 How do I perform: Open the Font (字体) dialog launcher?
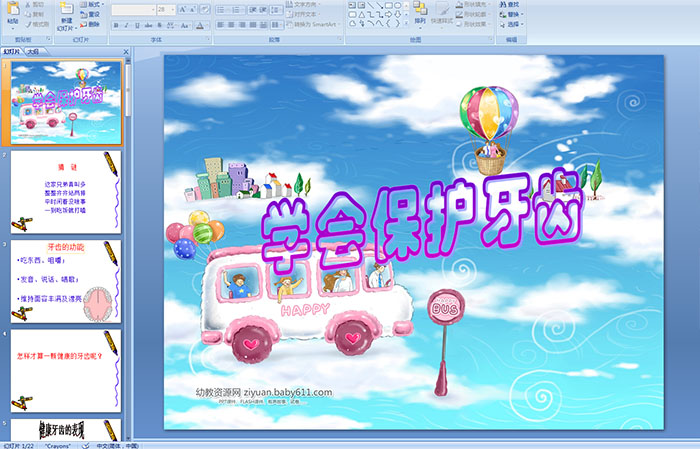208,39
